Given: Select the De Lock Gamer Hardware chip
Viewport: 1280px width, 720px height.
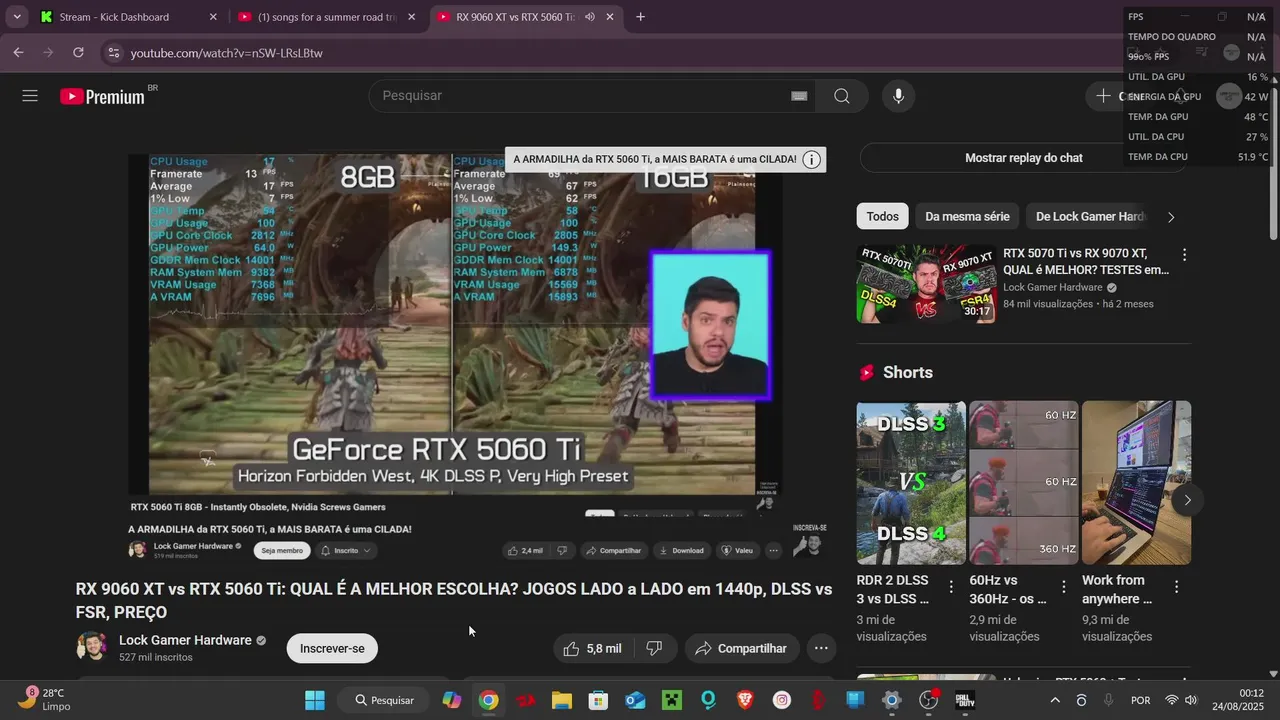Looking at the screenshot, I should pos(1090,216).
